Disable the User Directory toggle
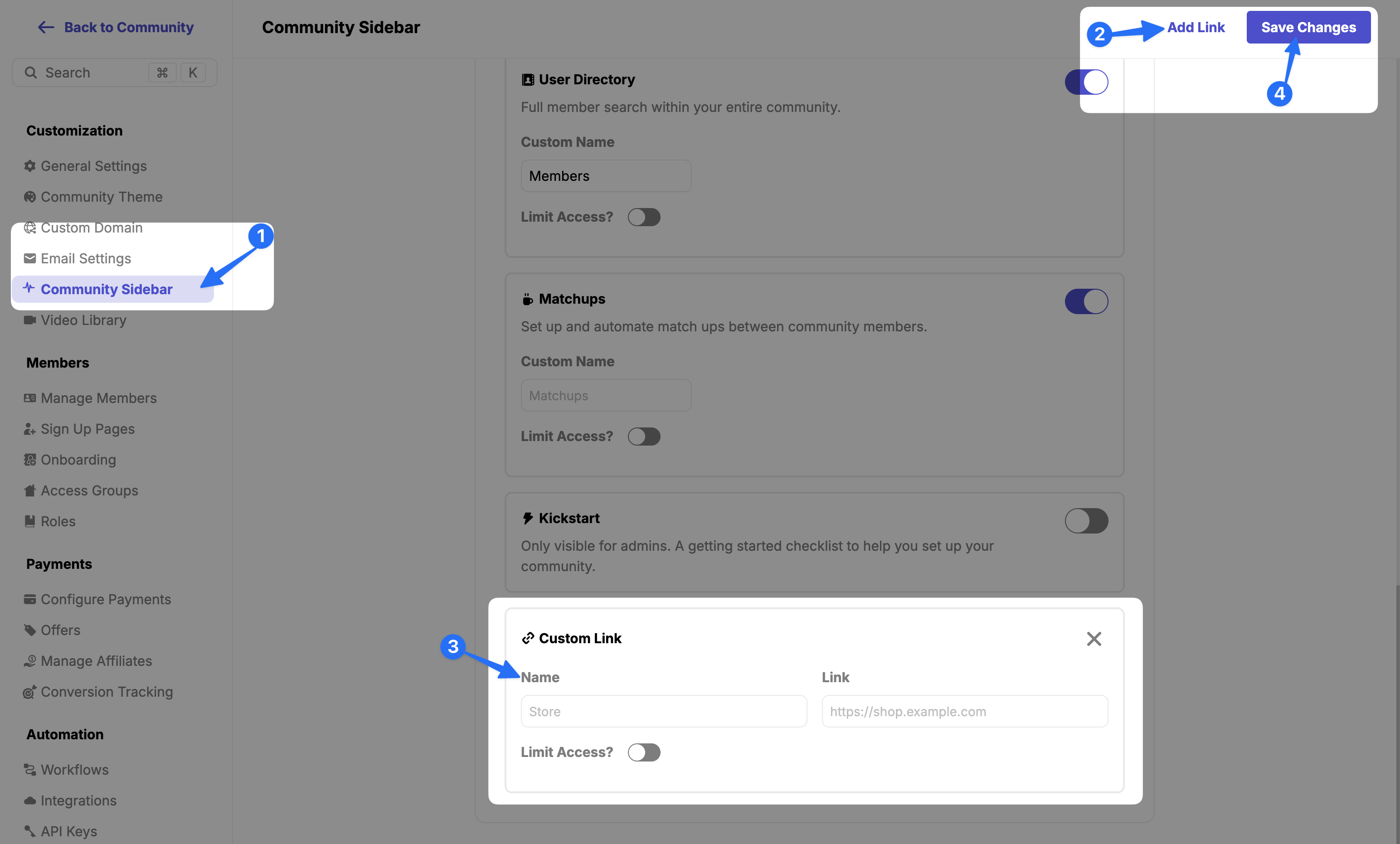This screenshot has width=1400, height=844. pos(1086,82)
